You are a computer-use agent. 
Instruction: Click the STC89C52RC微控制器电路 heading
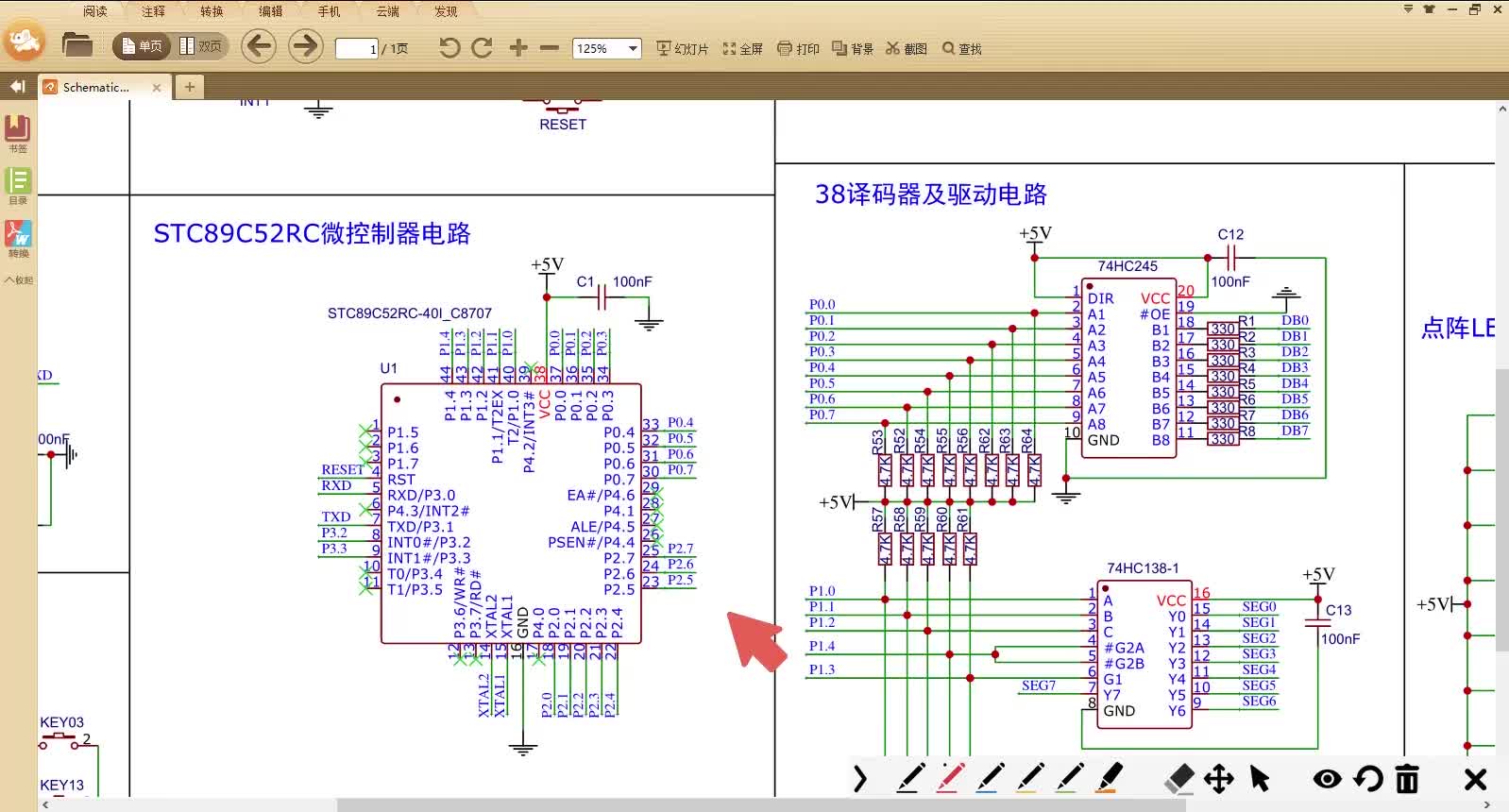coord(312,233)
